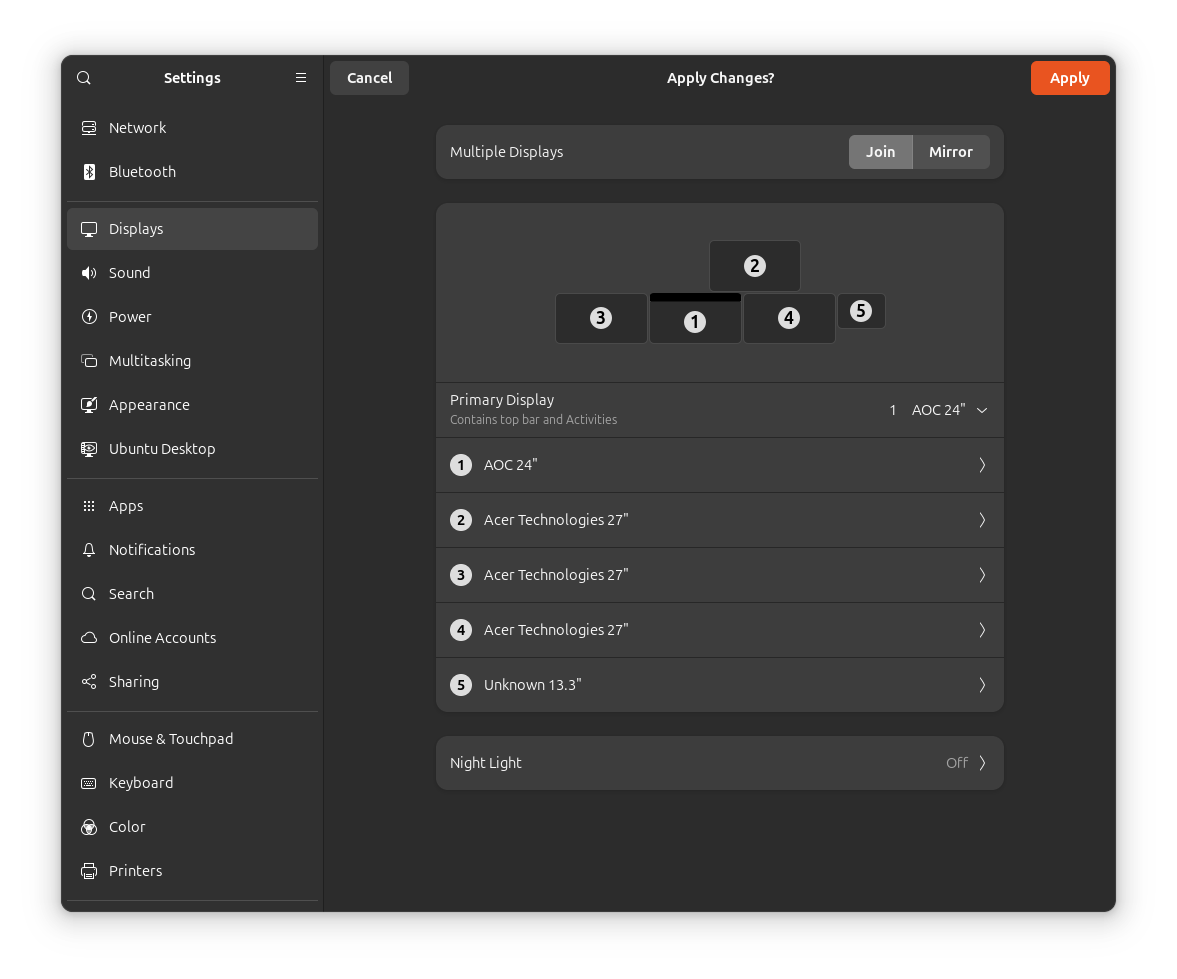The height and width of the screenshot is (979, 1177).
Task: Select display 2 in the arrangement preview
Action: pos(754,266)
